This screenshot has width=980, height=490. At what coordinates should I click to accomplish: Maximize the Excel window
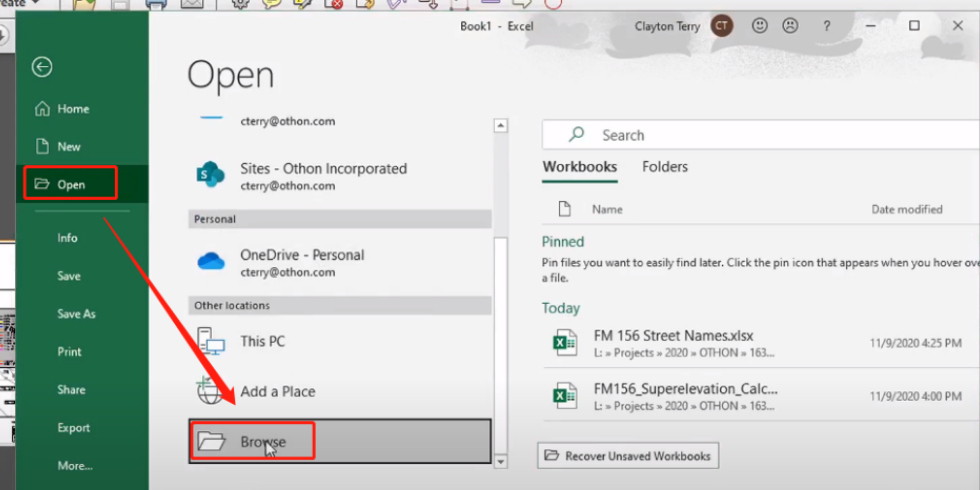click(x=914, y=26)
